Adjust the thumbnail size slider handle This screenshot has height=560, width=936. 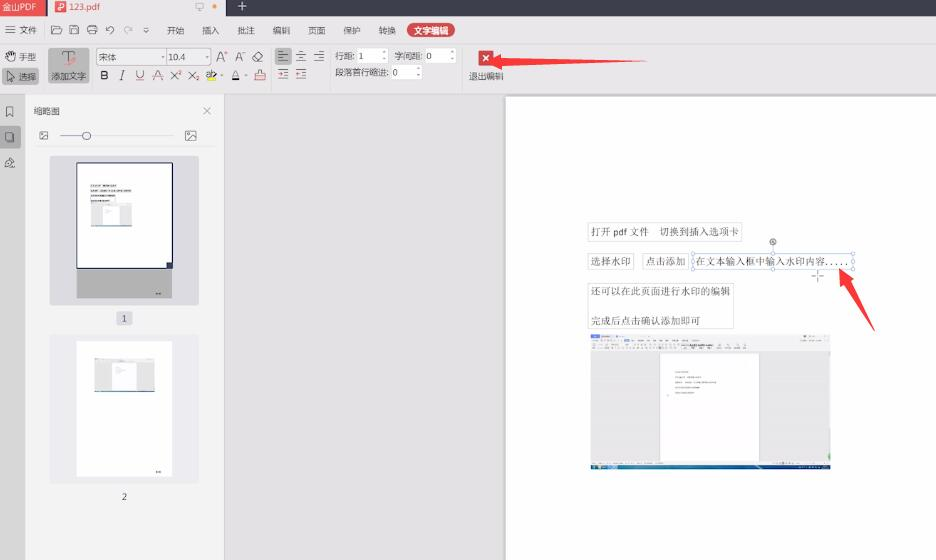[87, 136]
